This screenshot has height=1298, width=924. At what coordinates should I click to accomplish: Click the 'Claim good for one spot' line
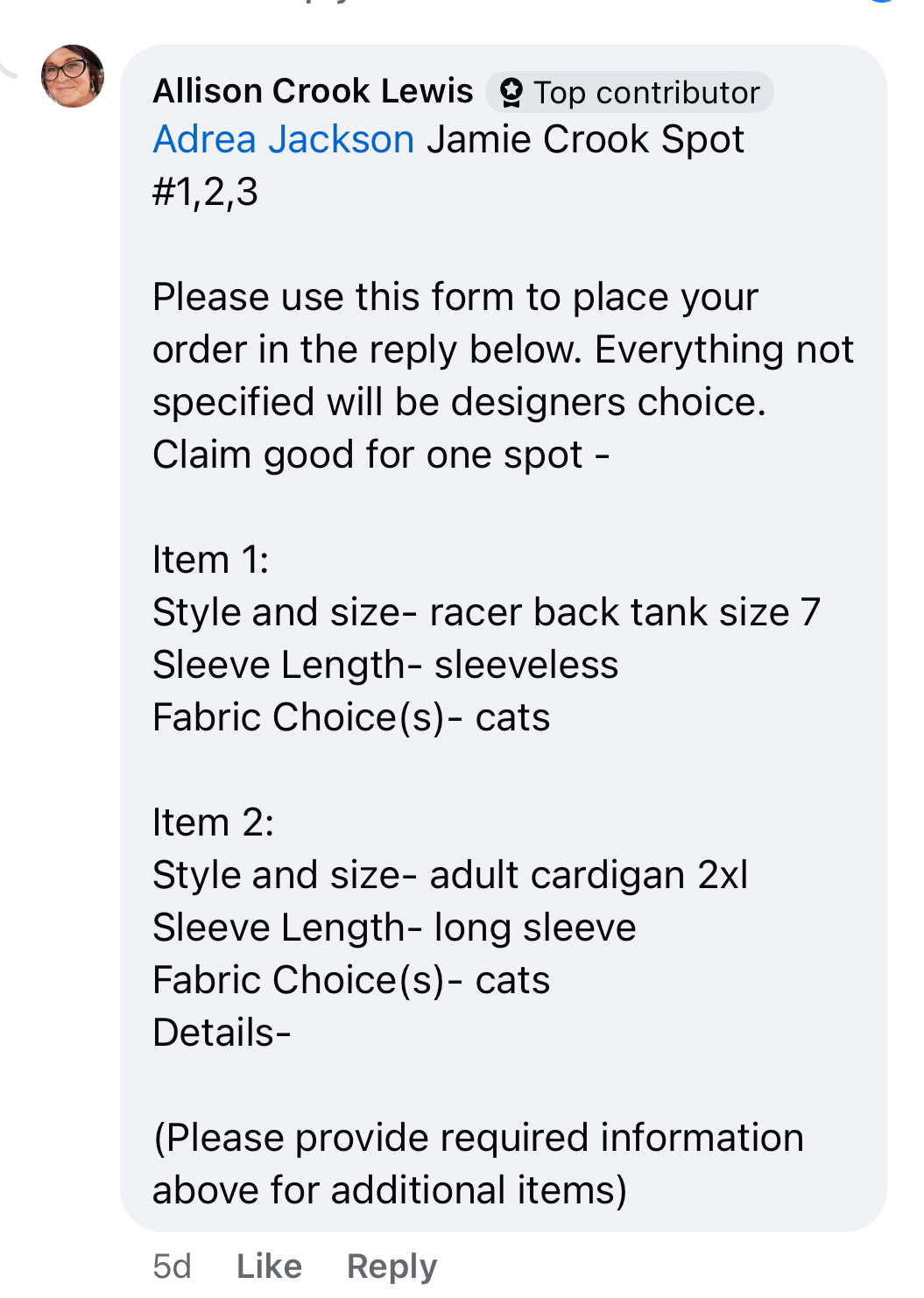point(381,455)
